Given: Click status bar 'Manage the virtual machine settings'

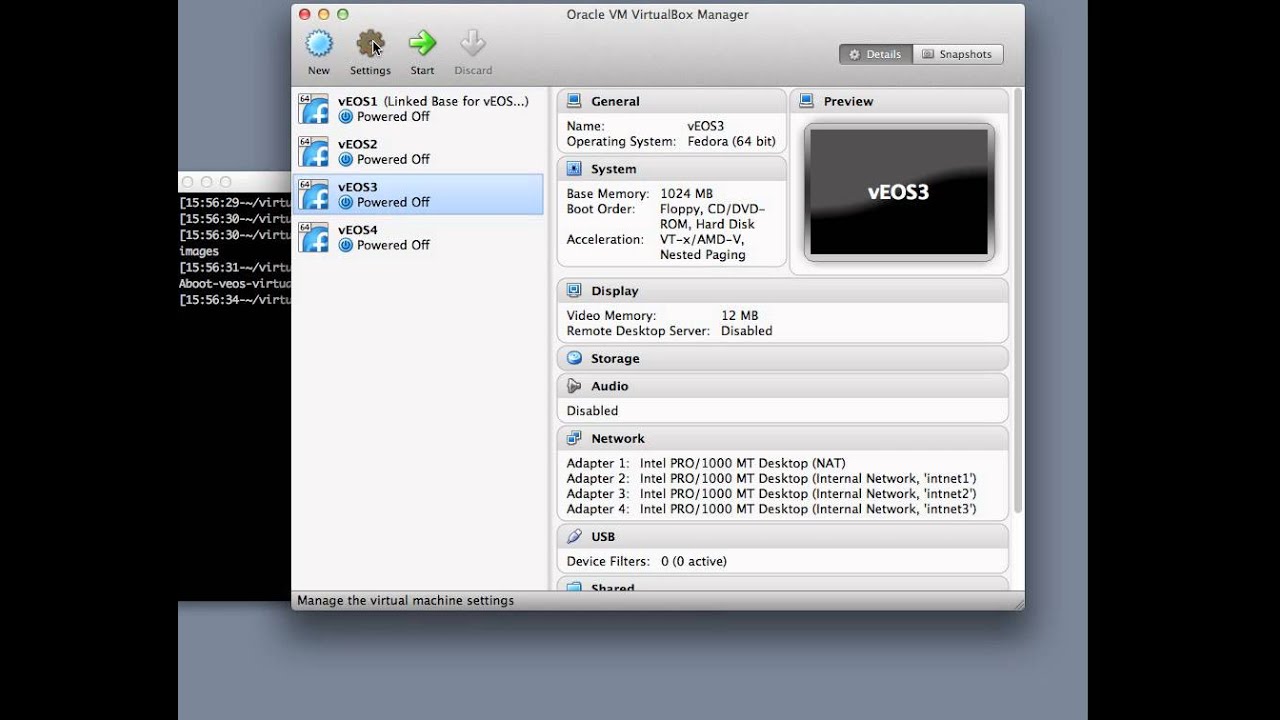Looking at the screenshot, I should [x=405, y=601].
